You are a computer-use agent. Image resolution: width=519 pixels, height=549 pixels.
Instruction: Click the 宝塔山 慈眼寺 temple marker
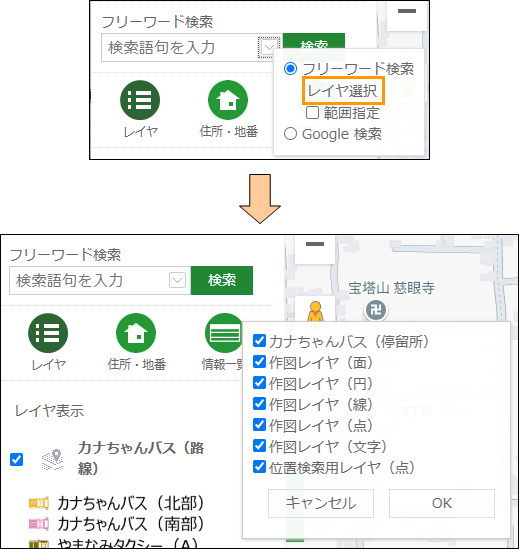click(376, 310)
